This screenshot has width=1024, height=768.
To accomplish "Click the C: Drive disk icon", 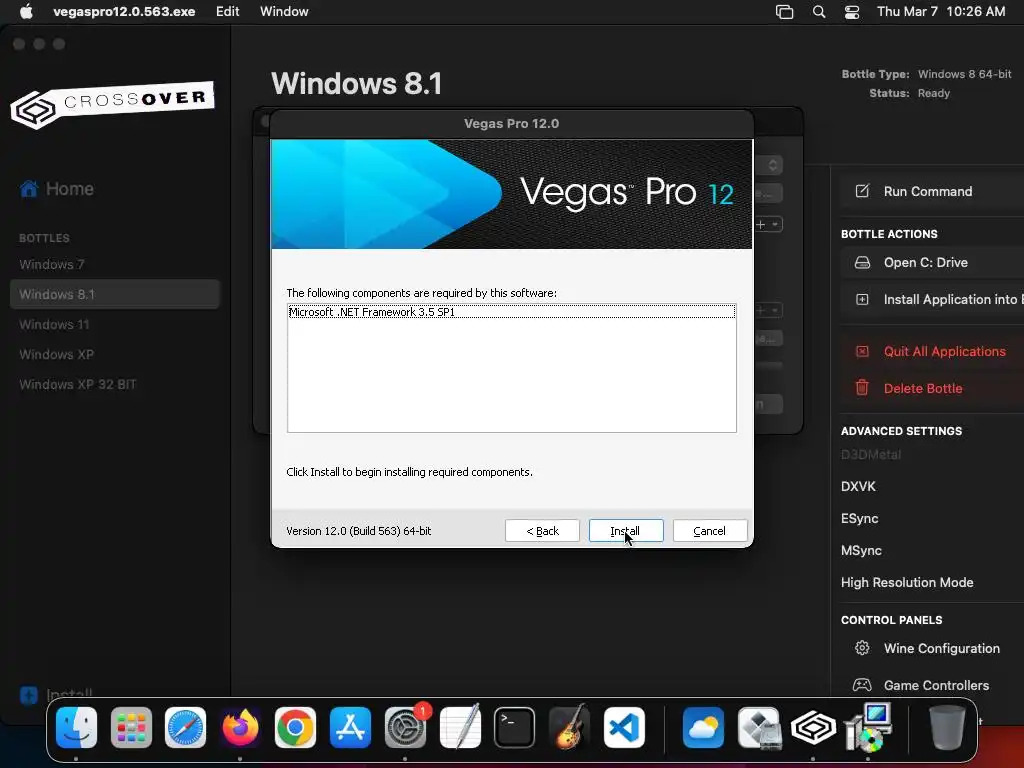I will (862, 263).
